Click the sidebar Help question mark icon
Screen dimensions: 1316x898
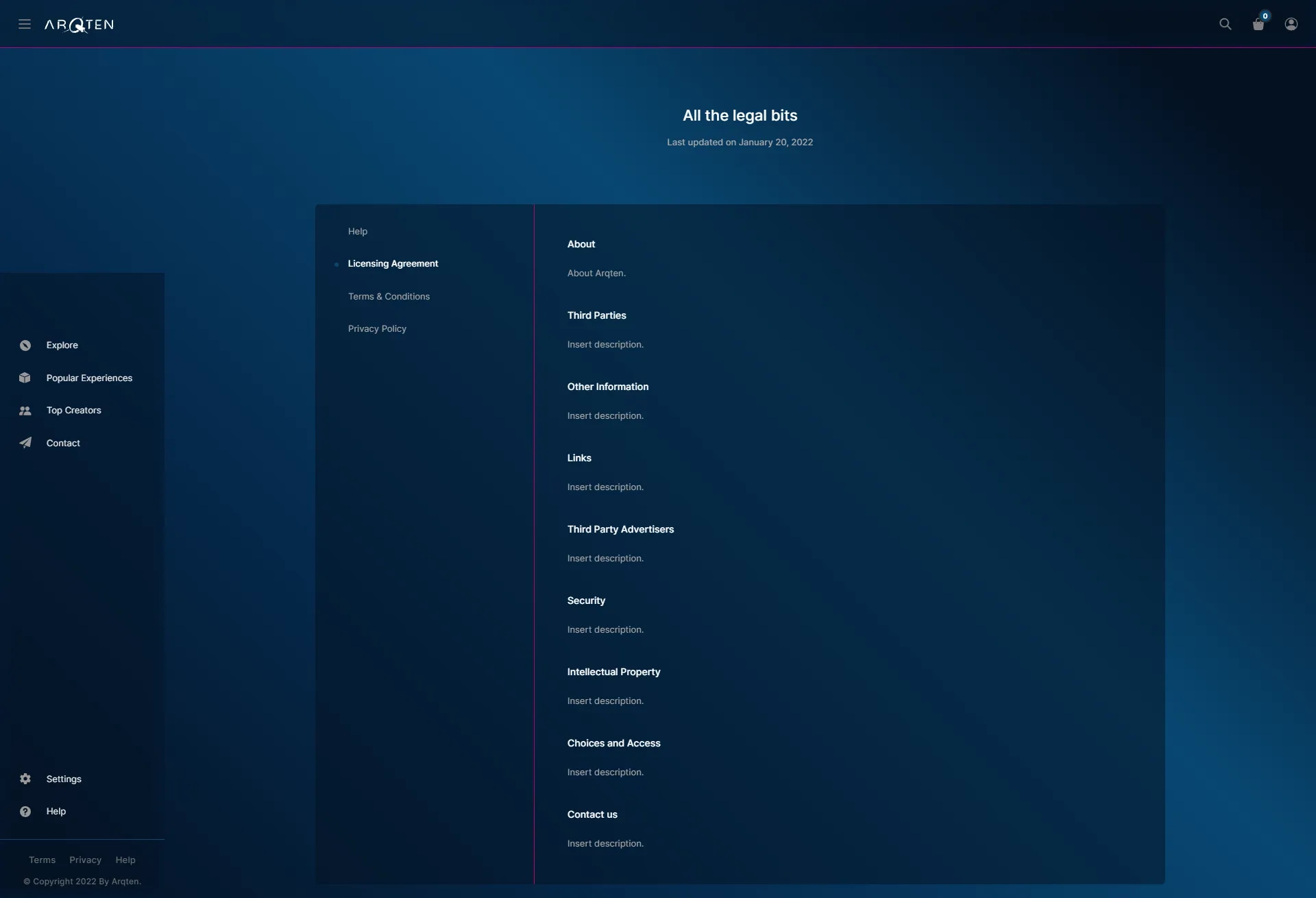tap(25, 812)
